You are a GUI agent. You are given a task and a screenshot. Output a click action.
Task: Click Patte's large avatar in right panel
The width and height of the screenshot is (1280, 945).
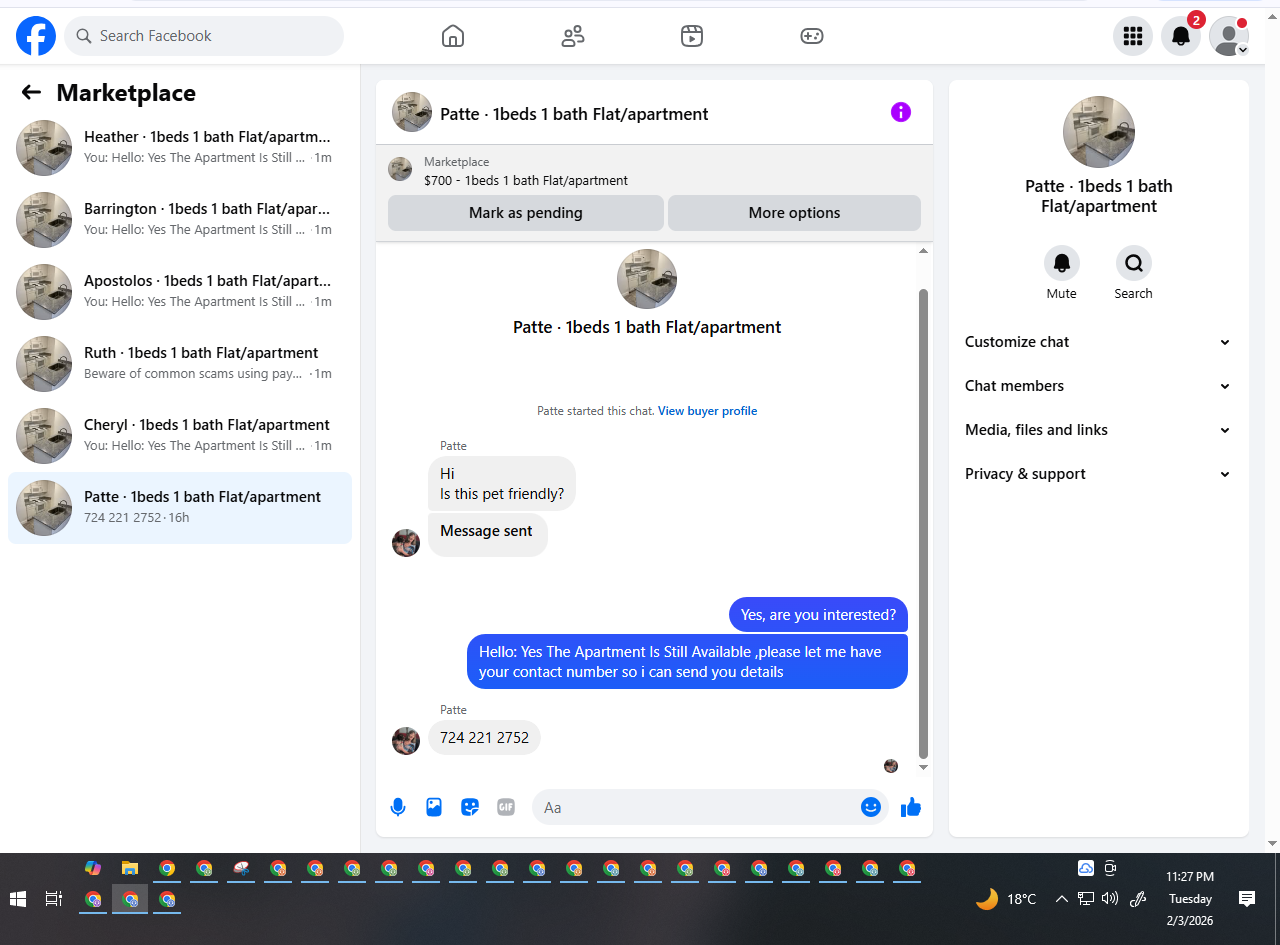pos(1099,132)
